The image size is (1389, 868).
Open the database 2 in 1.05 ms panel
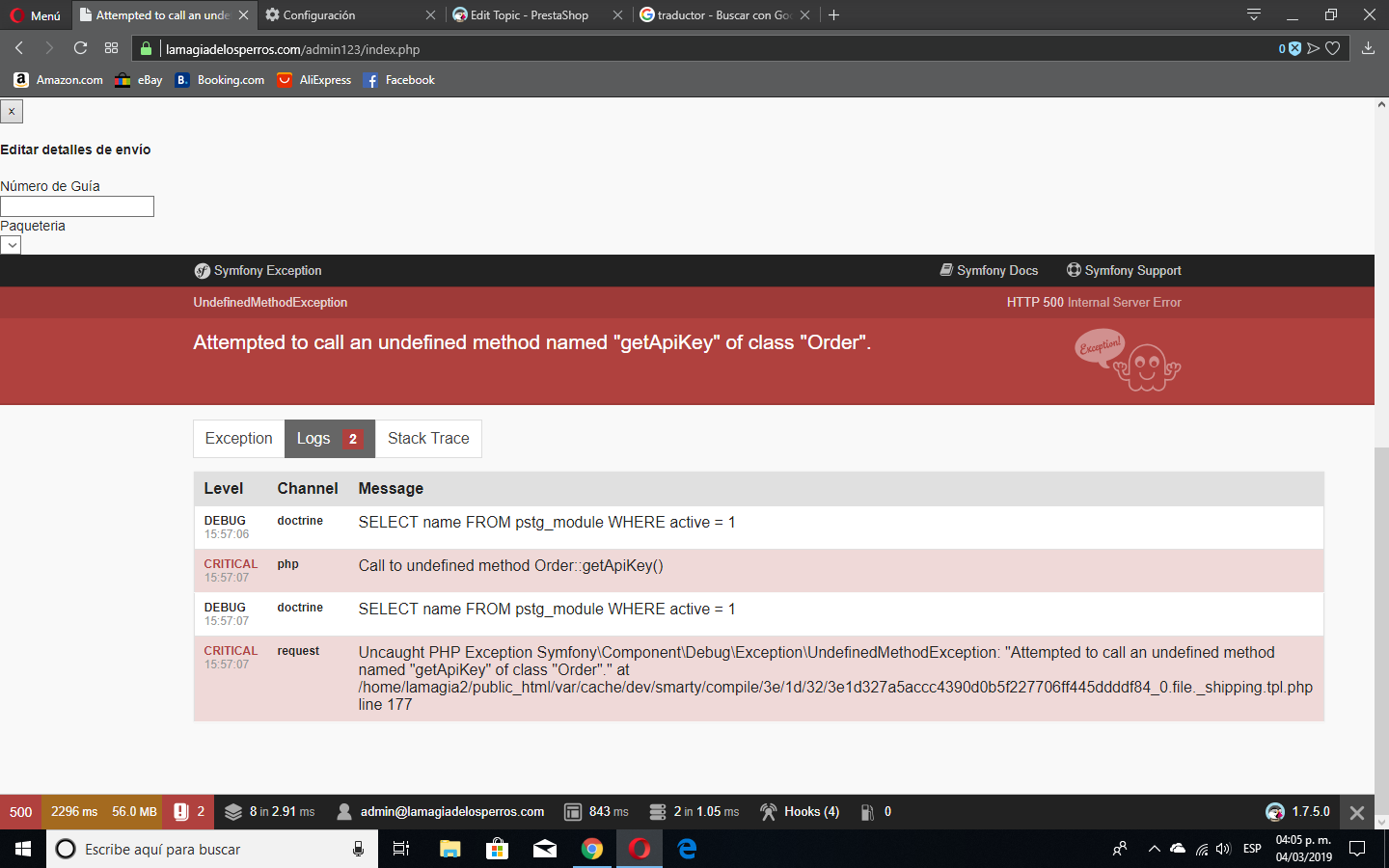(x=694, y=812)
